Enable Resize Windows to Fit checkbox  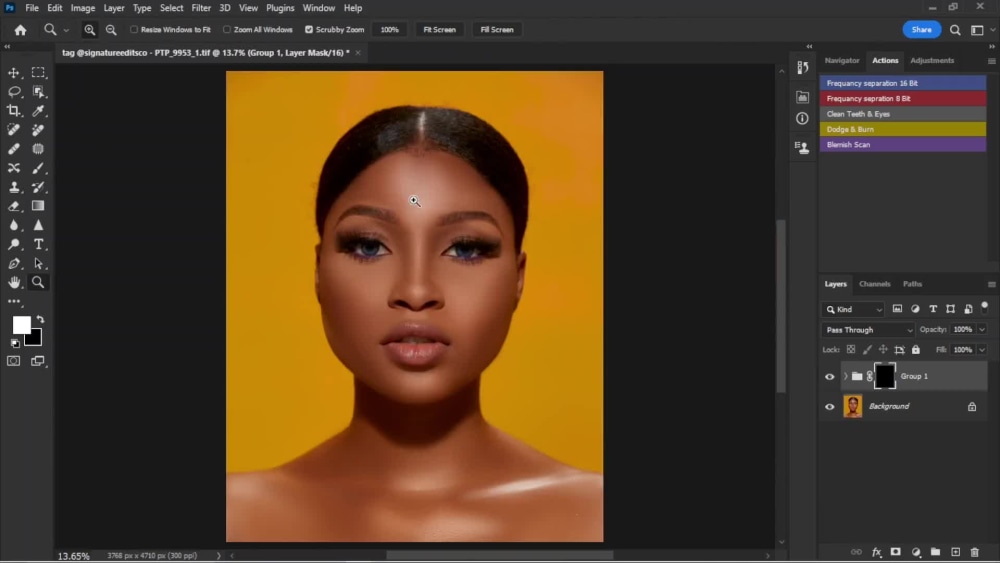pos(134,29)
